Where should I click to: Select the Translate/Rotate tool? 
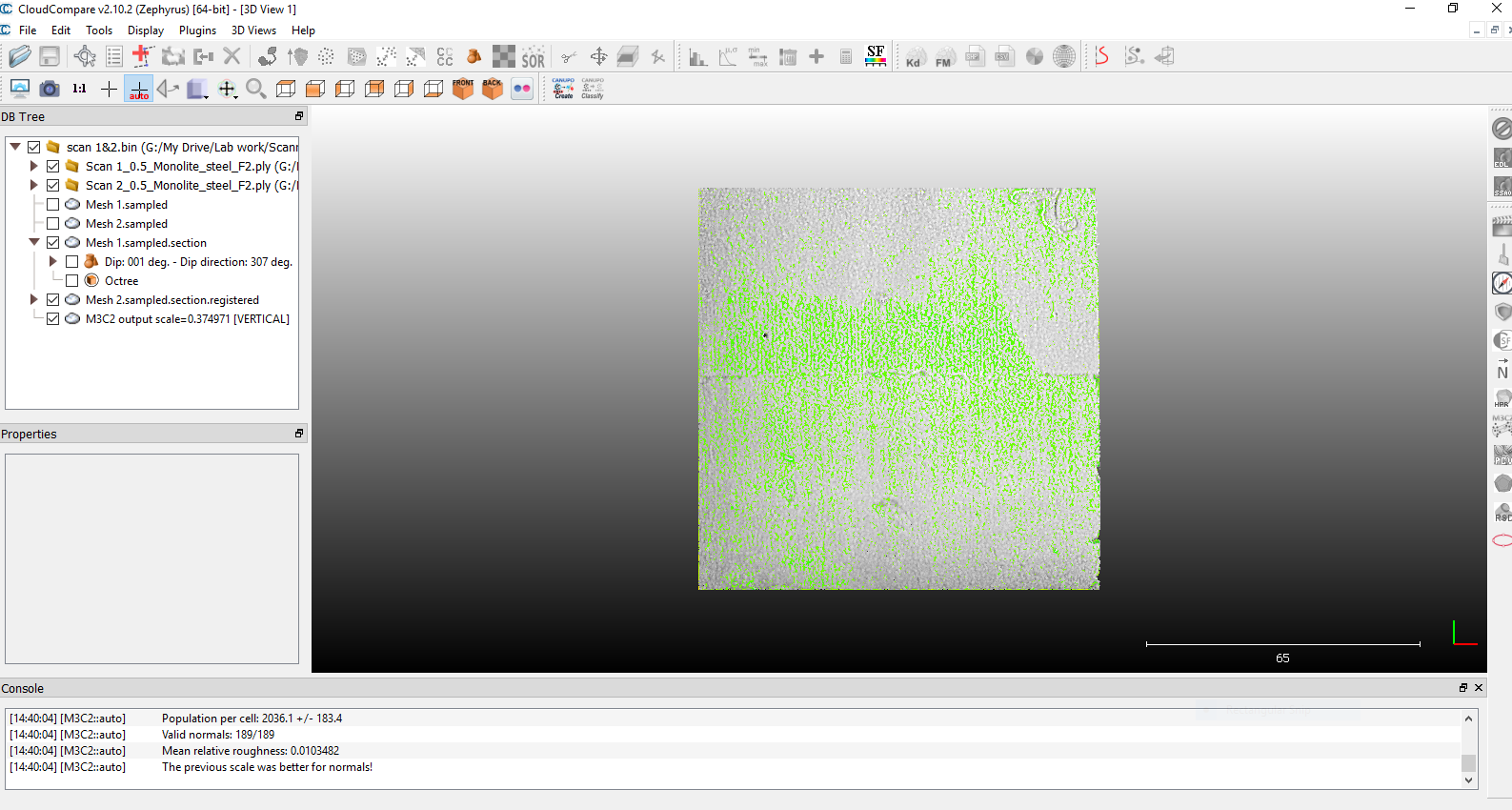coord(598,57)
